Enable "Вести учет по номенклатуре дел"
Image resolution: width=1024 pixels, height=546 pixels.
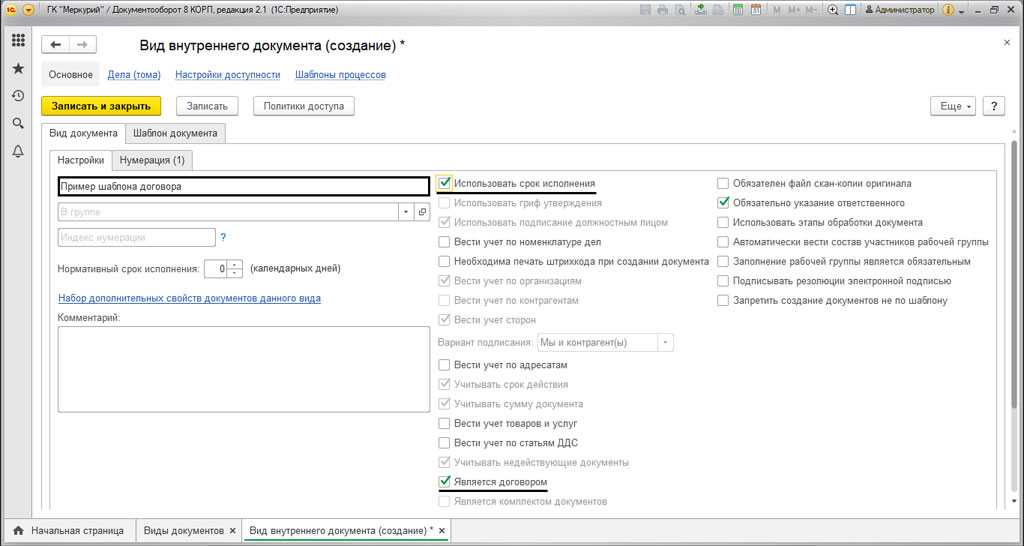[x=445, y=242]
